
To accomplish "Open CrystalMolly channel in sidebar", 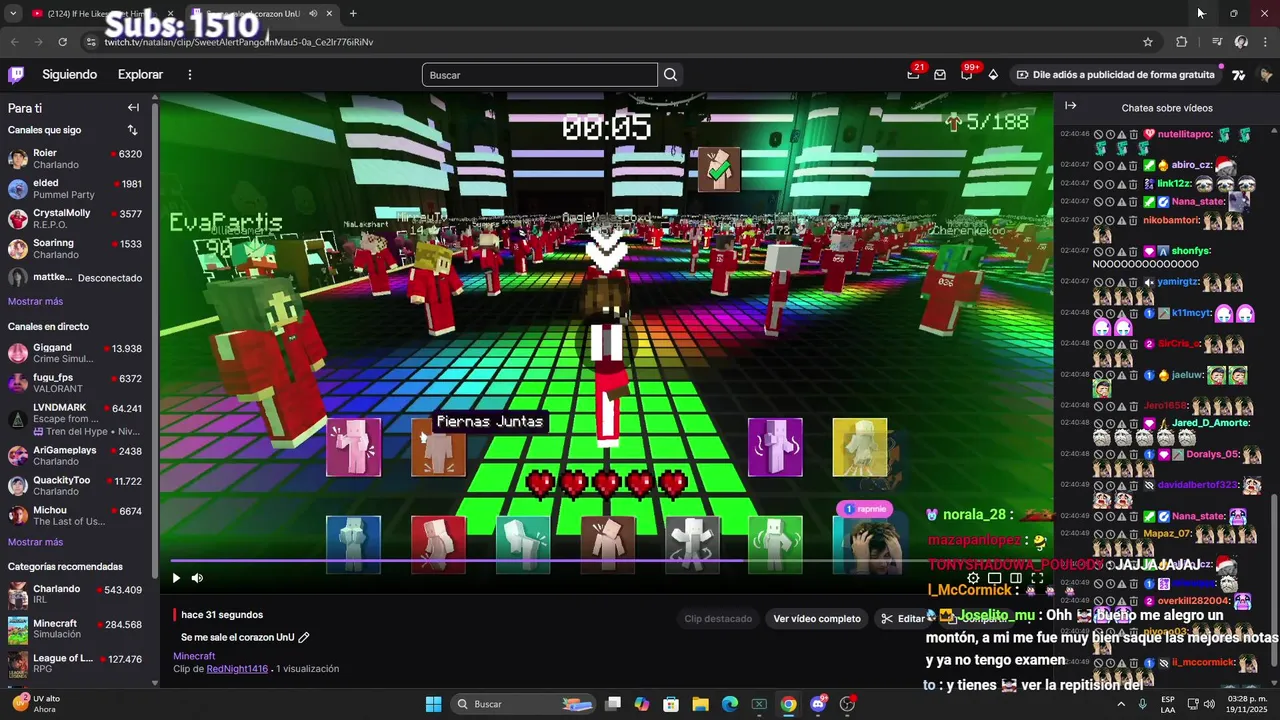I will [76, 219].
